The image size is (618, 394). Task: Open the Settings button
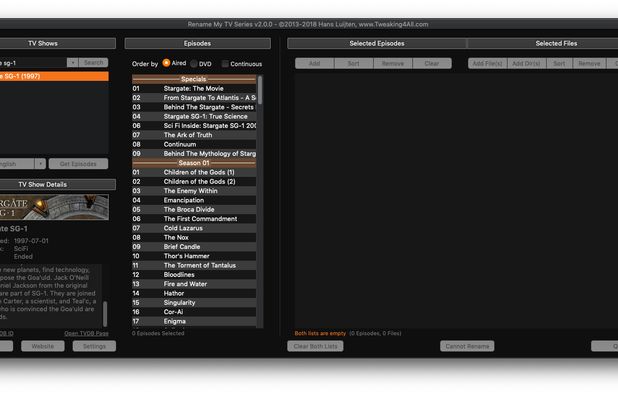[x=94, y=346]
